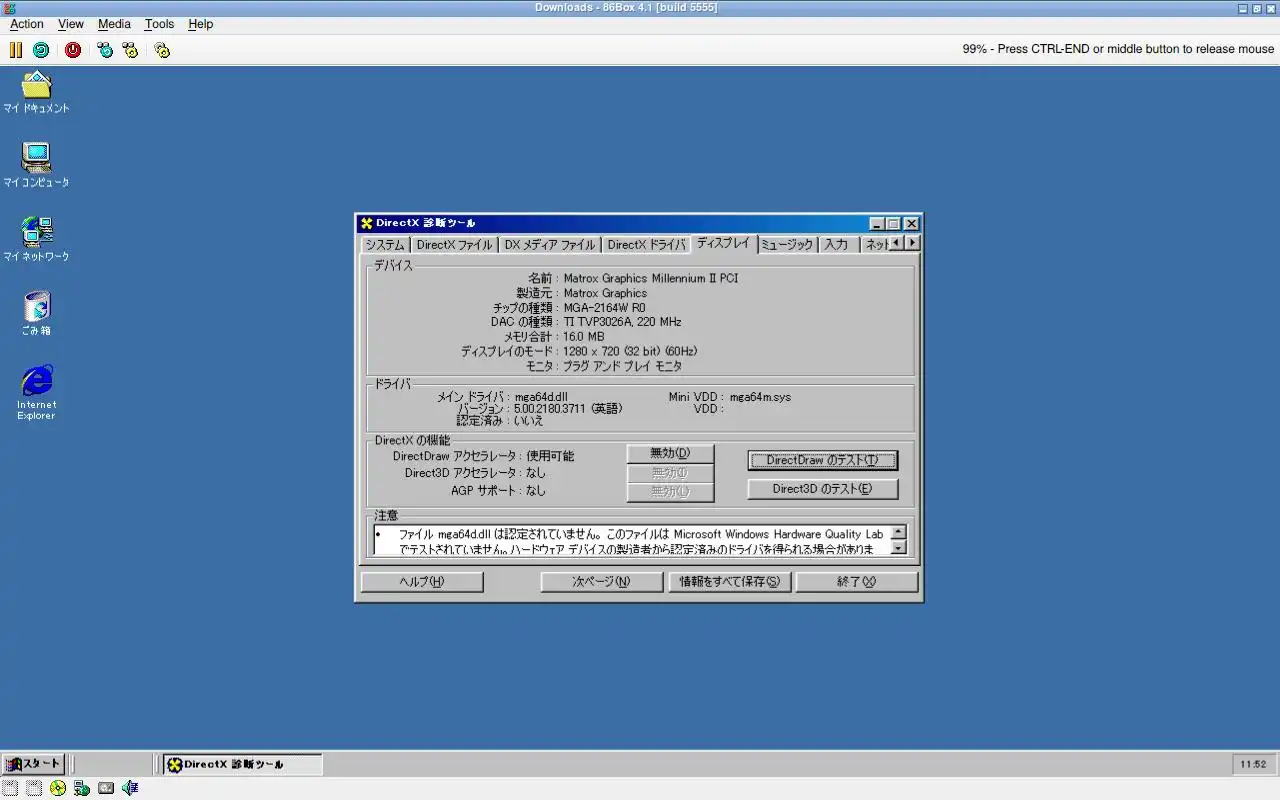The height and width of the screenshot is (800, 1280).
Task: Click the main driver value mga64d.dll
Action: pyautogui.click(x=541, y=397)
